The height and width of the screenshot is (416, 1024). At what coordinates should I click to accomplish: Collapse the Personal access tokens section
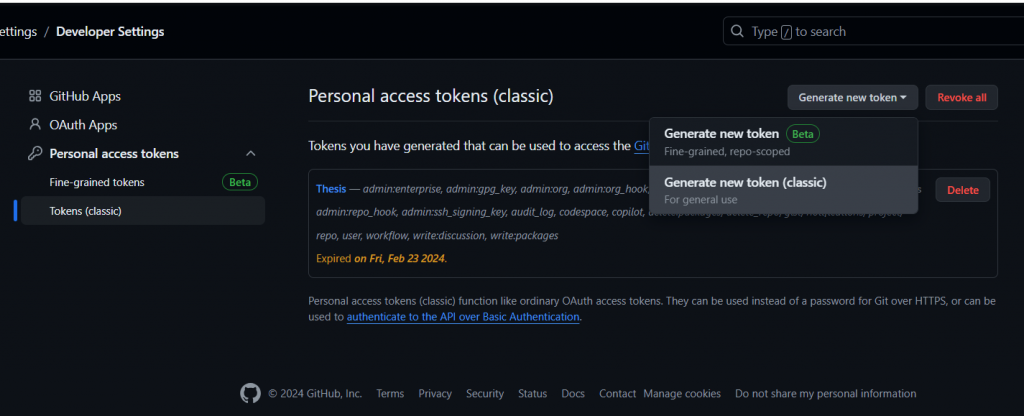pyautogui.click(x=251, y=154)
